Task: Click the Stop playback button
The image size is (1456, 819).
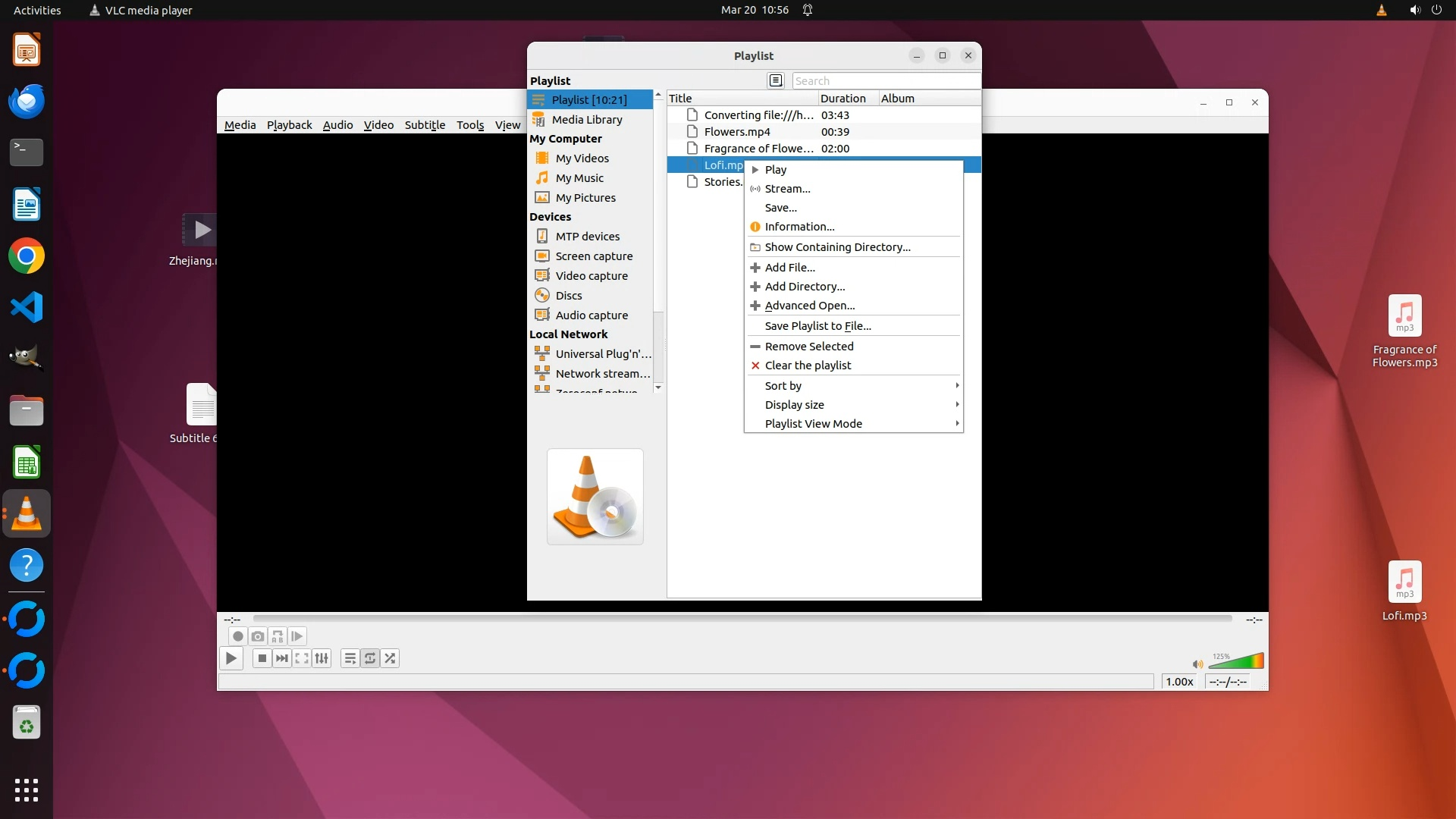Action: [x=262, y=658]
